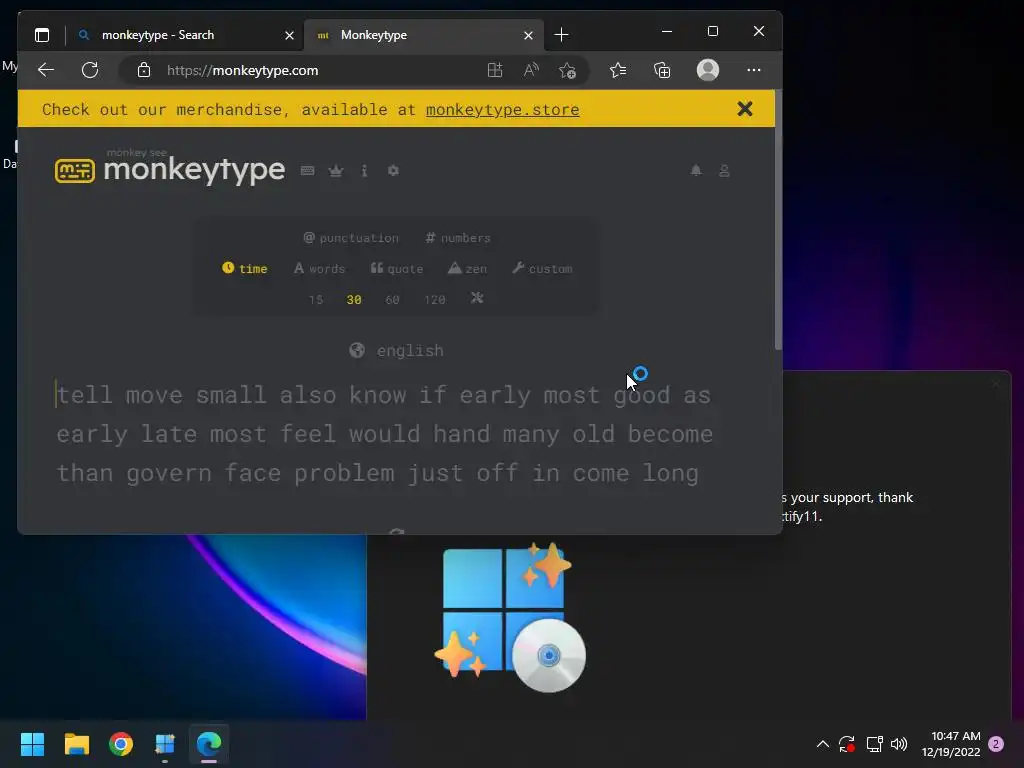This screenshot has width=1024, height=768.
Task: Switch to the Monkeytype tab
Action: 425,35
